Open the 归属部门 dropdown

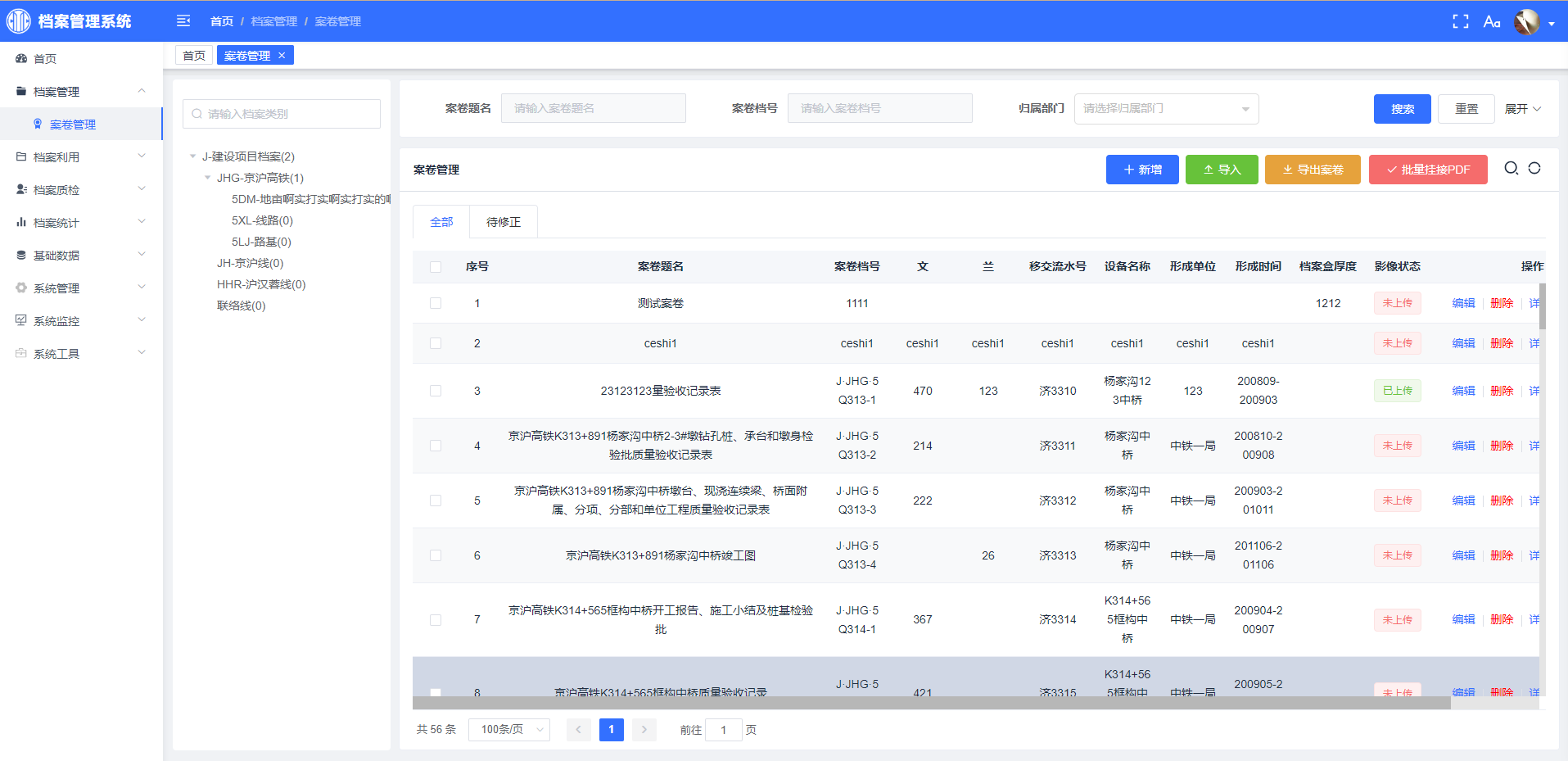point(1166,108)
